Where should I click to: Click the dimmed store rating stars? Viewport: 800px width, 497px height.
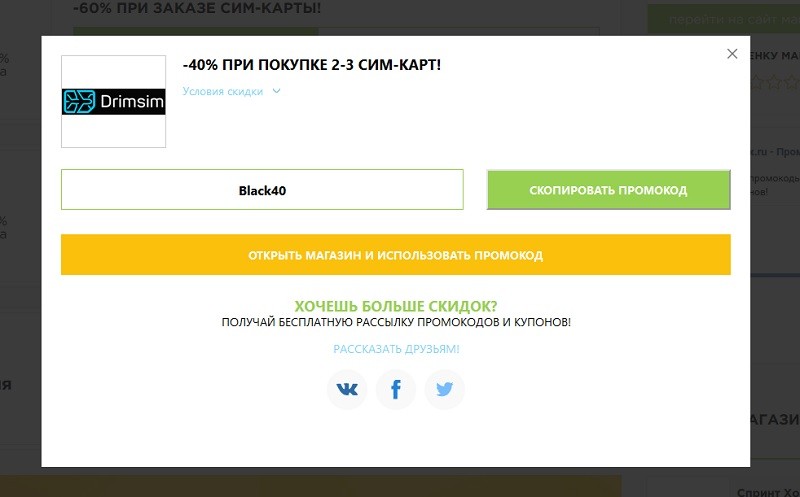click(774, 82)
